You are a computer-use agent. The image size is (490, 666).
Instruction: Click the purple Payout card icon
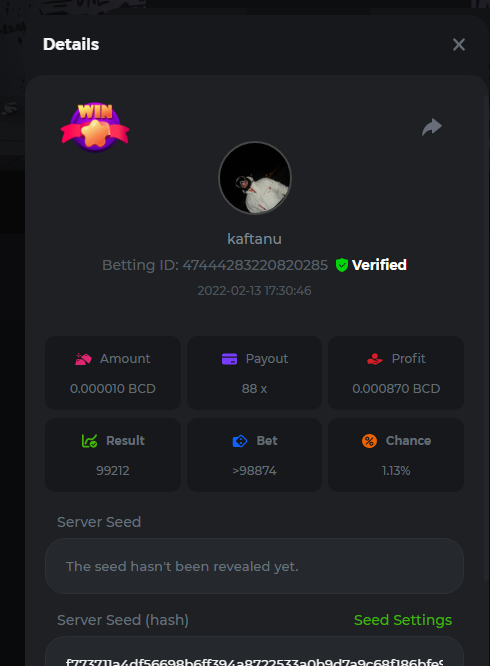[x=229, y=359]
